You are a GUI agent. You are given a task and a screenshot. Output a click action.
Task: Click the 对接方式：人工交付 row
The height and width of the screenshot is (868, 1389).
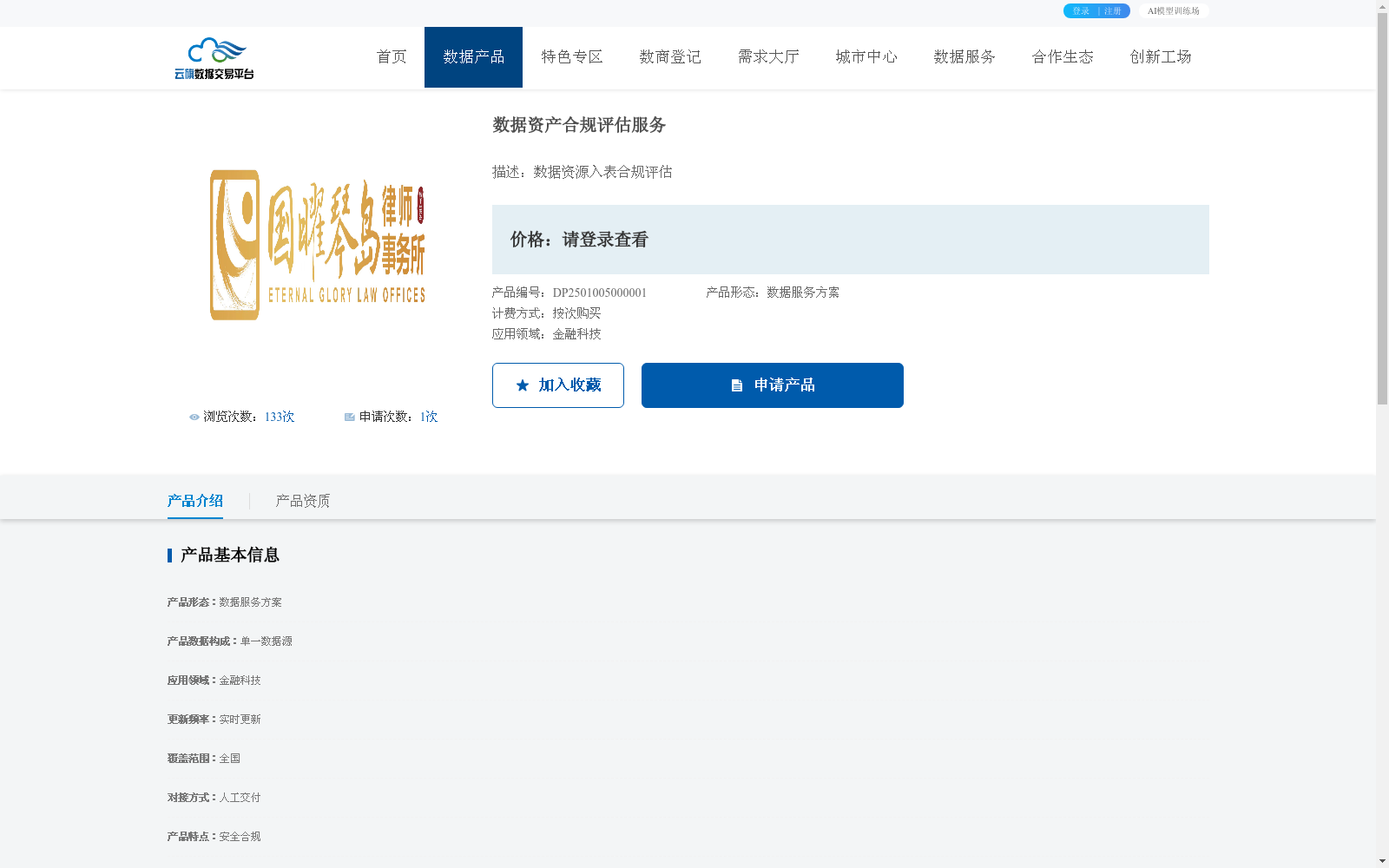[214, 798]
